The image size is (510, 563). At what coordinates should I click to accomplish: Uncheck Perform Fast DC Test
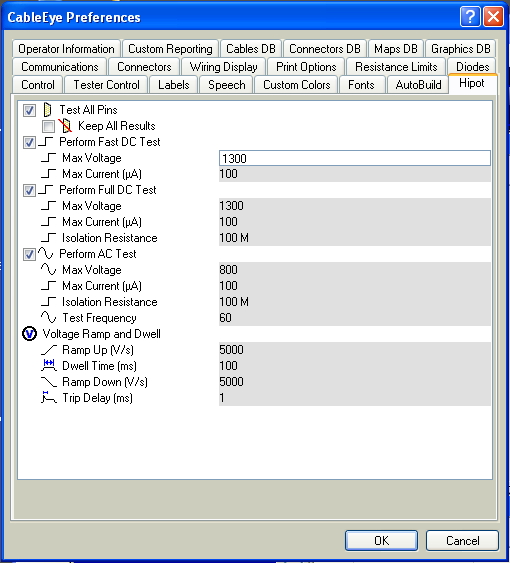[29, 142]
